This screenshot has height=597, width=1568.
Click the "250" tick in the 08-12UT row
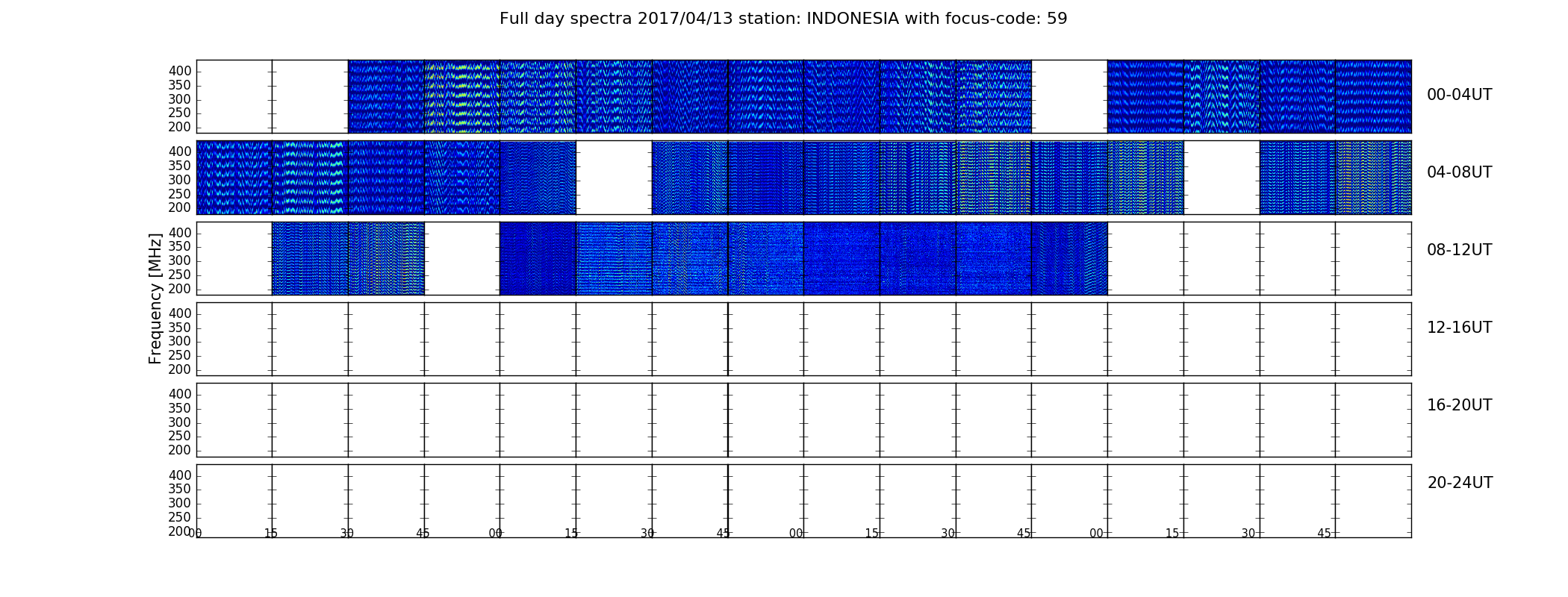pyautogui.click(x=180, y=275)
